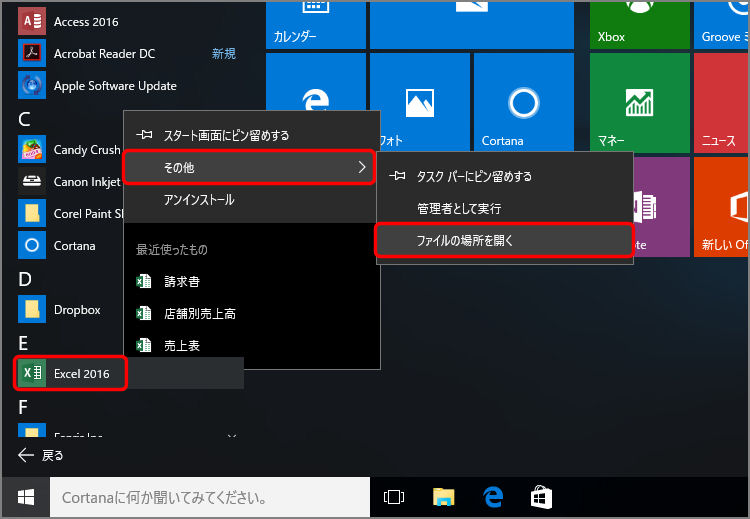
Task: Open the マネー tile
Action: pos(640,103)
